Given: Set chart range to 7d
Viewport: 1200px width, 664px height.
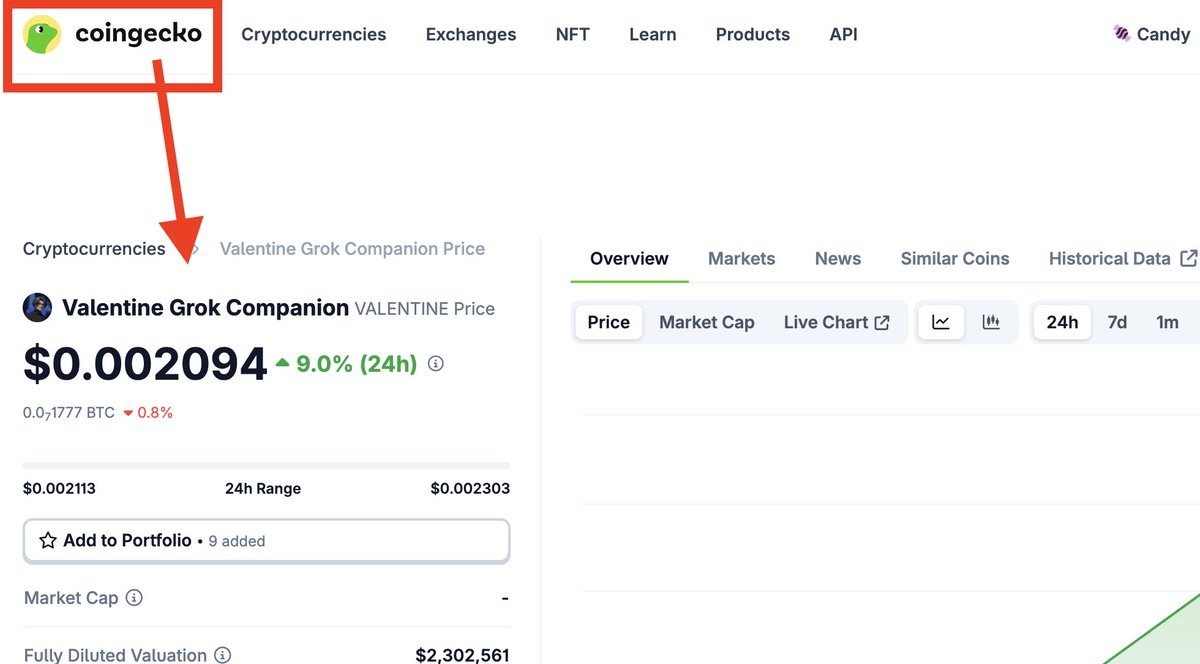Looking at the screenshot, I should pos(1117,322).
